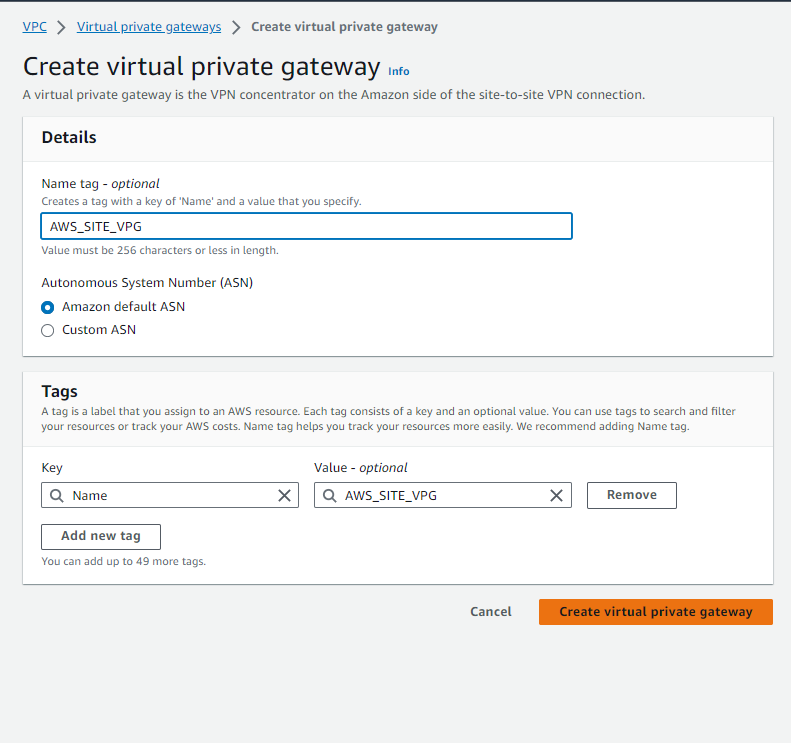Open the VPC breadcrumb link
Screen dimensions: 791x743
coord(34,27)
